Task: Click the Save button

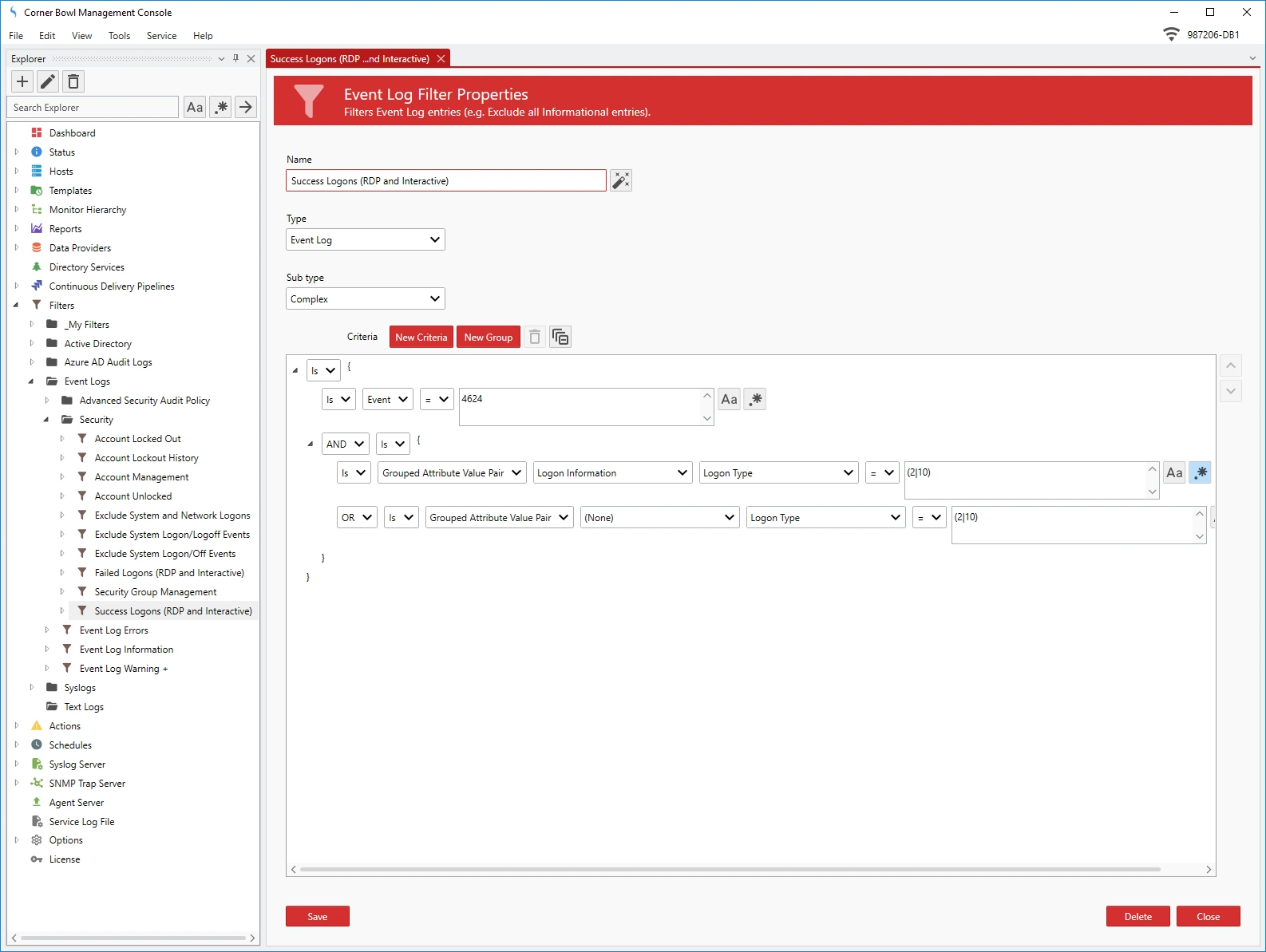Action: pyautogui.click(x=317, y=916)
